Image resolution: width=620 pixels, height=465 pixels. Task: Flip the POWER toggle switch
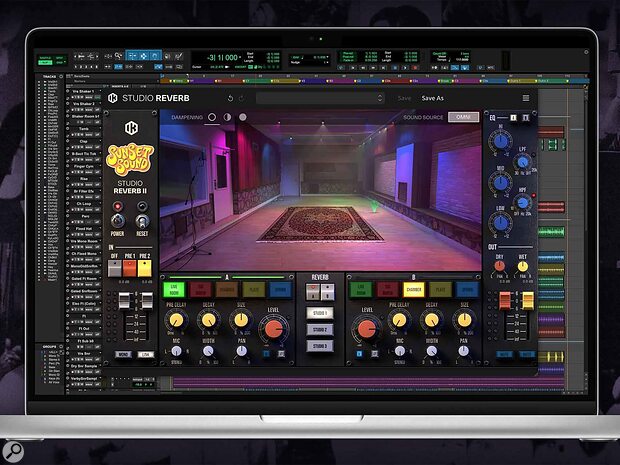[117, 220]
